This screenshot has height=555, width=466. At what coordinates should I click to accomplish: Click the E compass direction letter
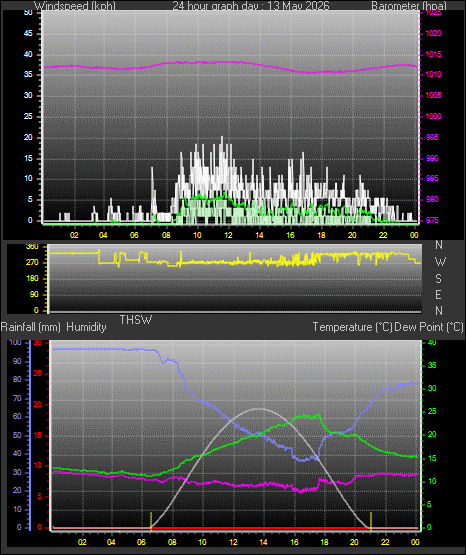tap(438, 295)
